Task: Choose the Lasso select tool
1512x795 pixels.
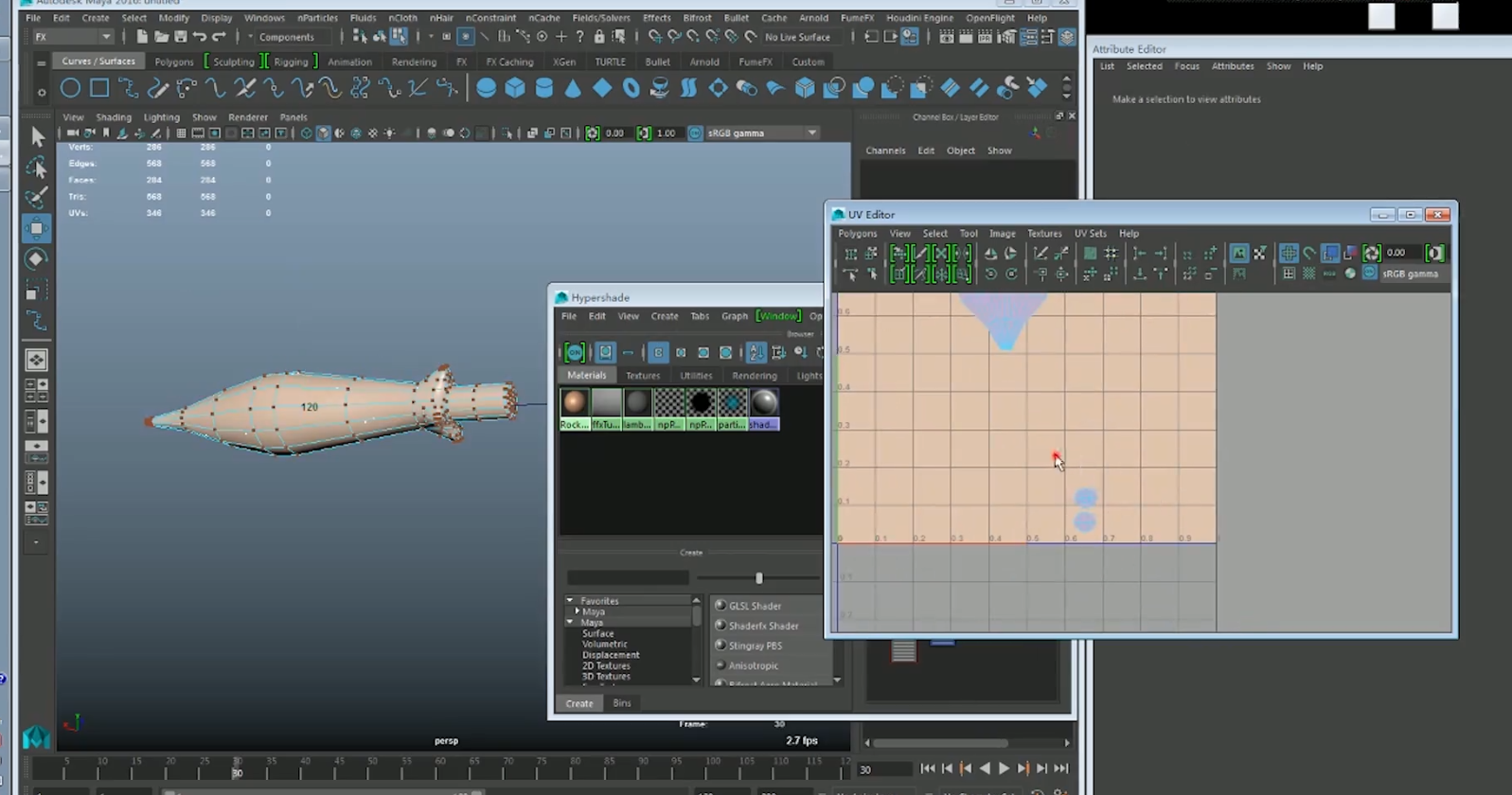Action: [37, 168]
